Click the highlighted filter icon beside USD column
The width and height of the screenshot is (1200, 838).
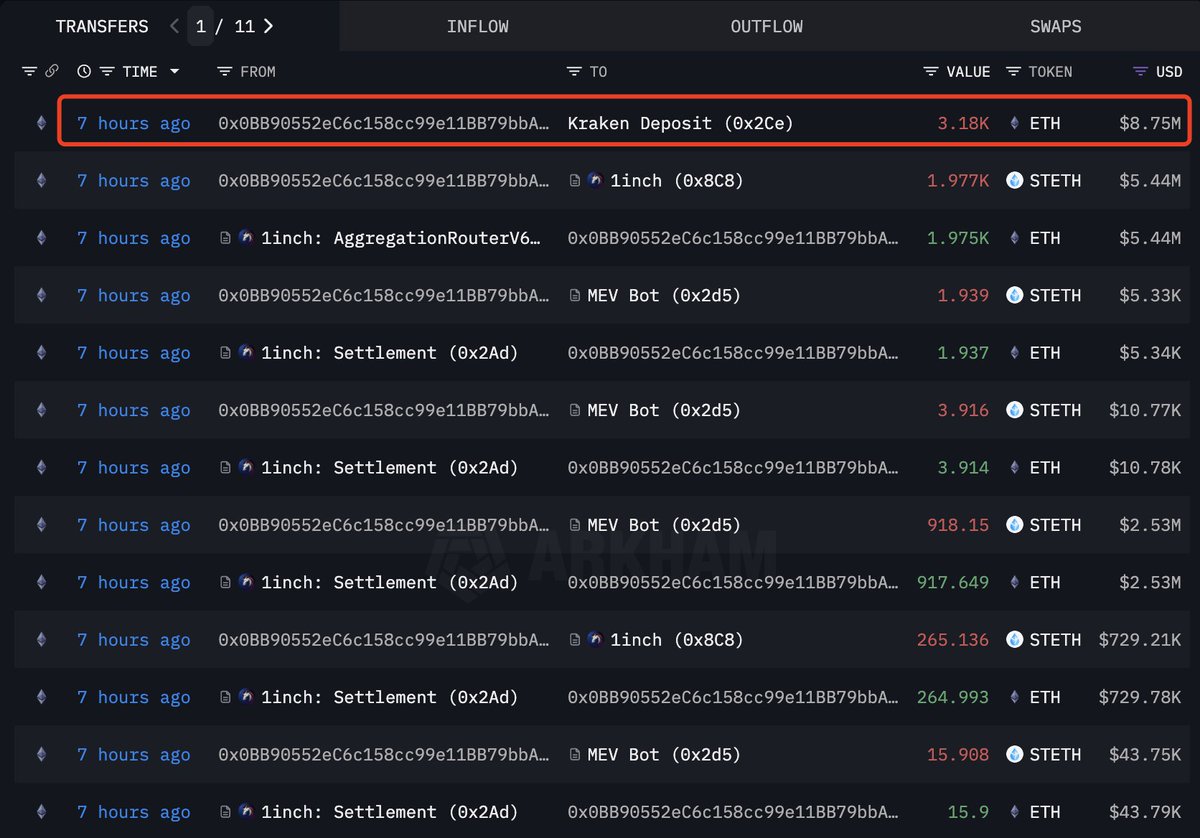[x=1139, y=71]
